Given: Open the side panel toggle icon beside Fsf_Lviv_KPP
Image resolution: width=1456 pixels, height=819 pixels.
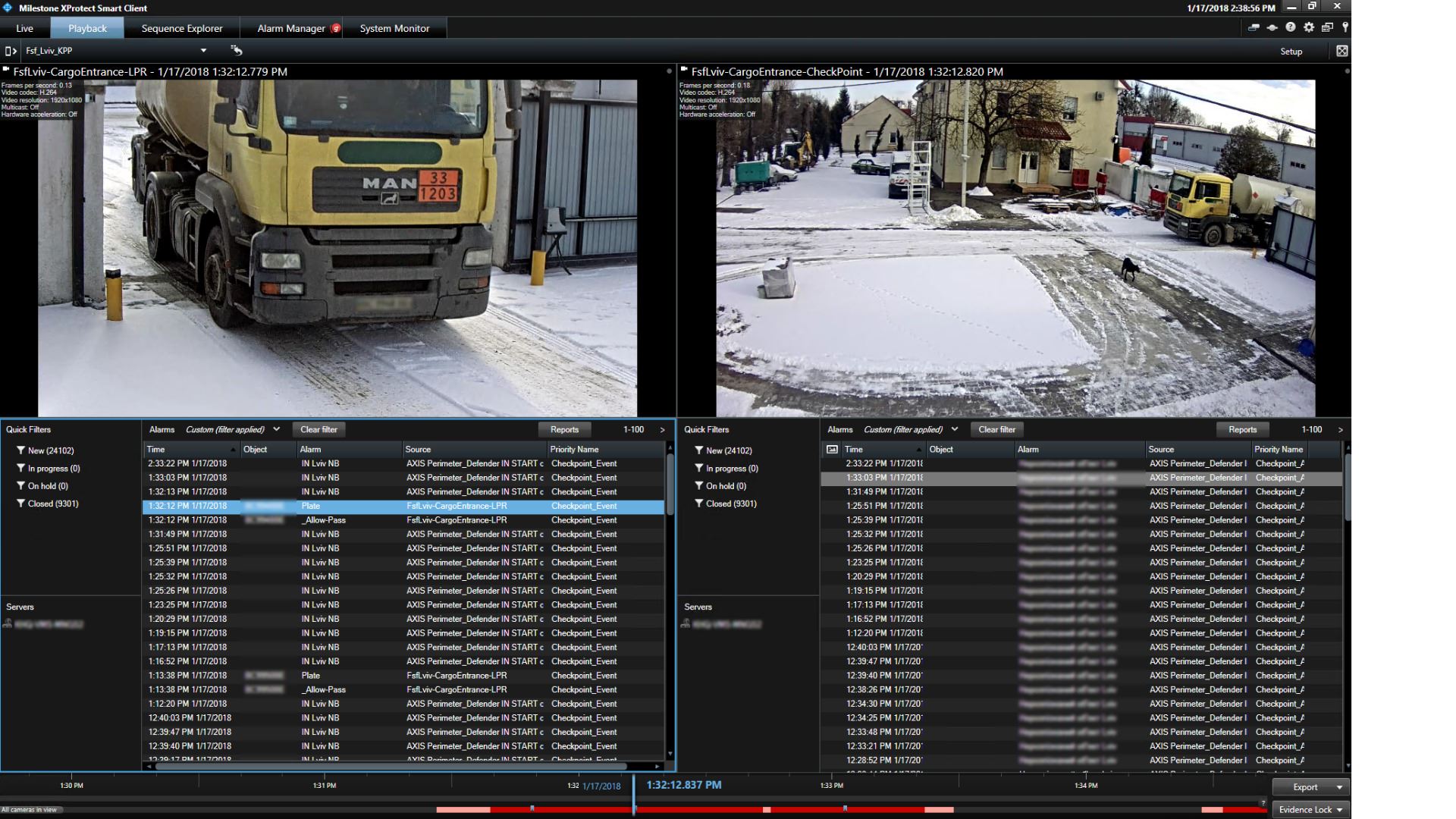Looking at the screenshot, I should pyautogui.click(x=11, y=51).
